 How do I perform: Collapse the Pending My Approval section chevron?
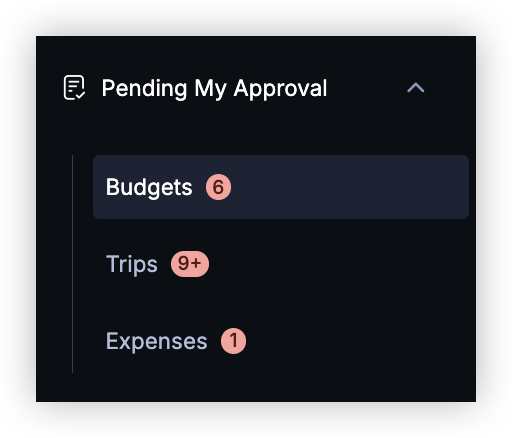[x=415, y=88]
